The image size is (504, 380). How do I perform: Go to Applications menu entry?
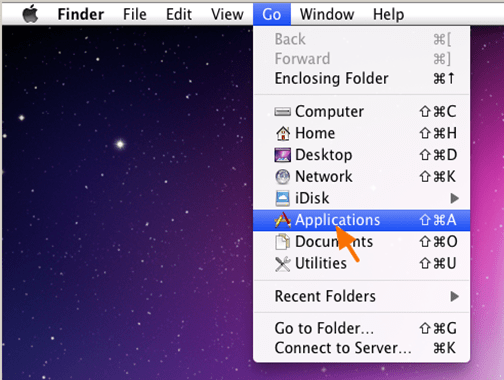point(362,220)
